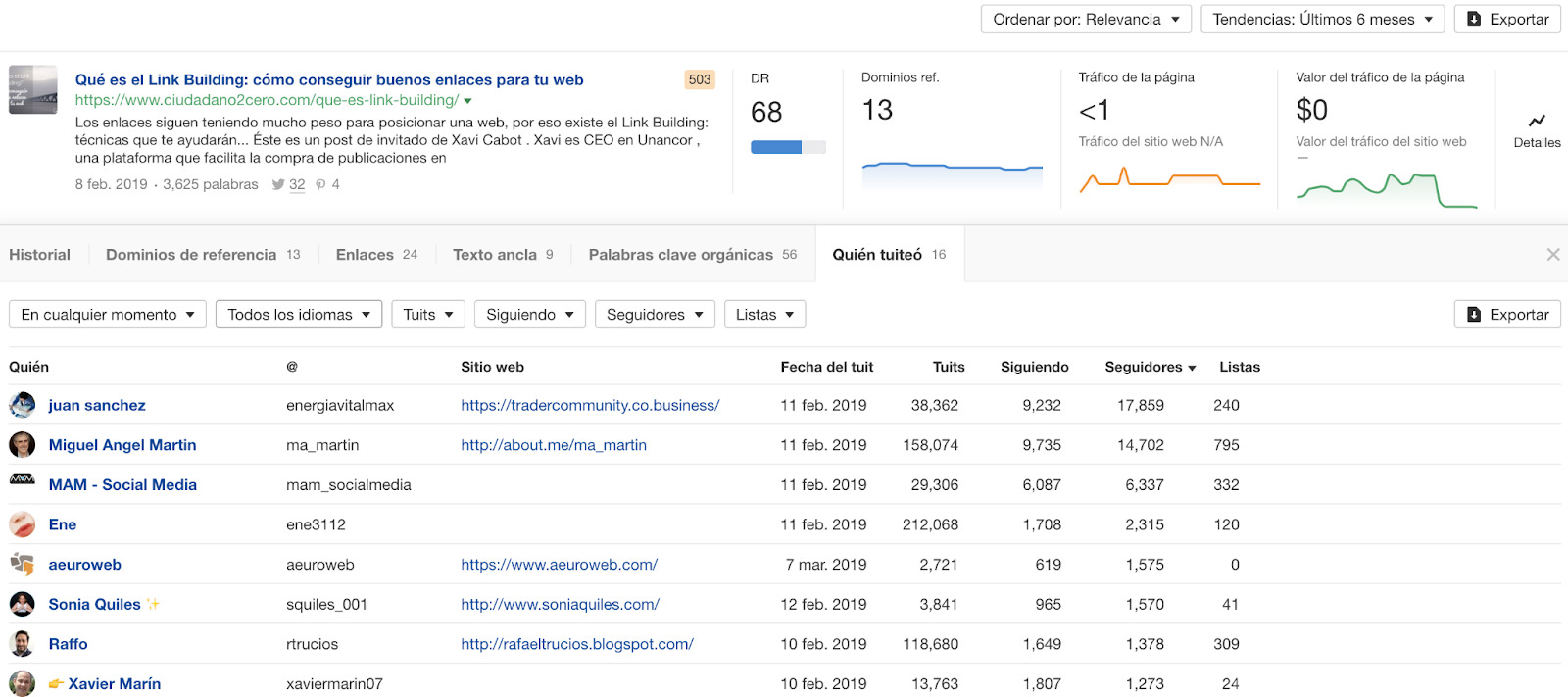Expand the article URL dropdown arrow

coord(468,101)
